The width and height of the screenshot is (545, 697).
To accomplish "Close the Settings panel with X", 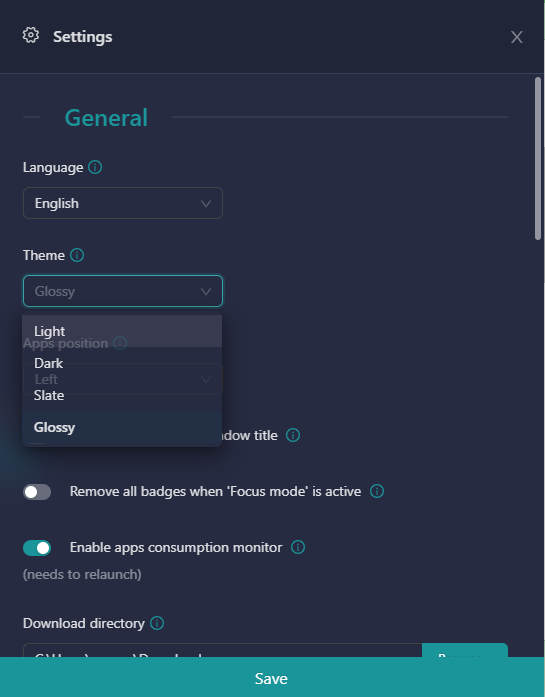I will [x=517, y=37].
